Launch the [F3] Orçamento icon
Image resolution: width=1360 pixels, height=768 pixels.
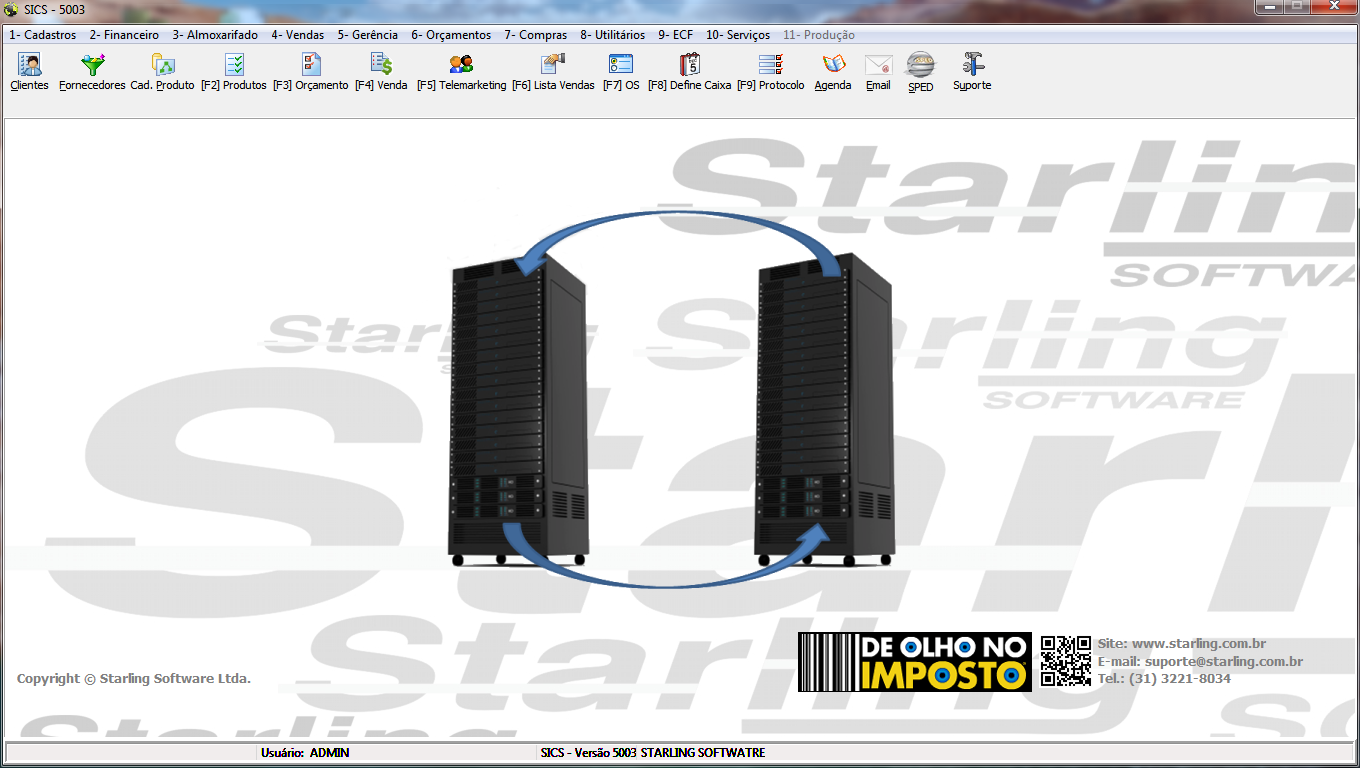coord(311,65)
